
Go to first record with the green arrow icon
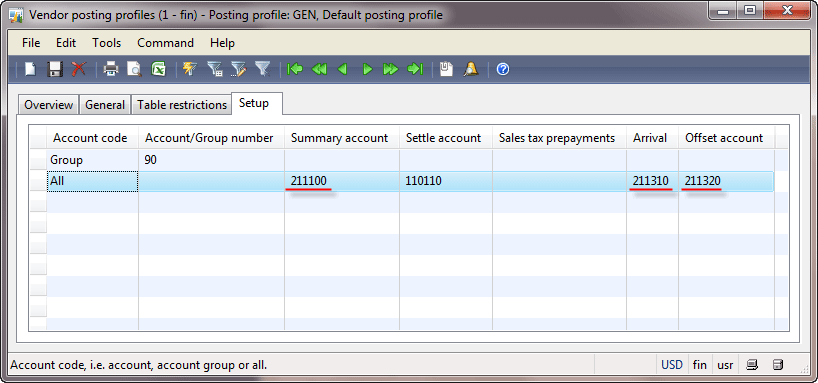pyautogui.click(x=295, y=69)
